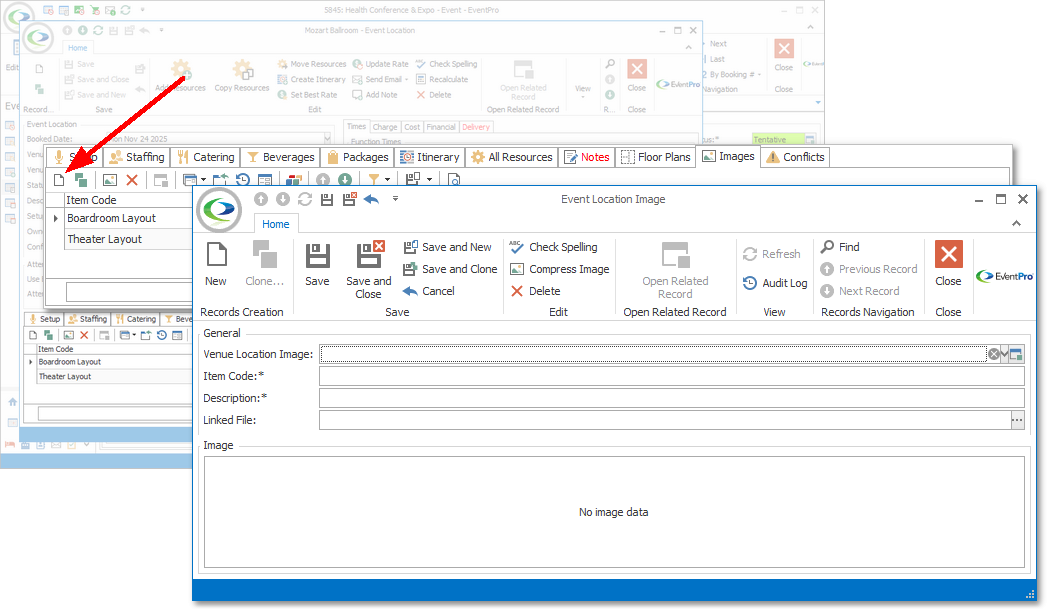Screen dimensions: 1048x612
Task: Click the green Clone icon in Images tab toolbar
Action: pyautogui.click(x=81, y=180)
